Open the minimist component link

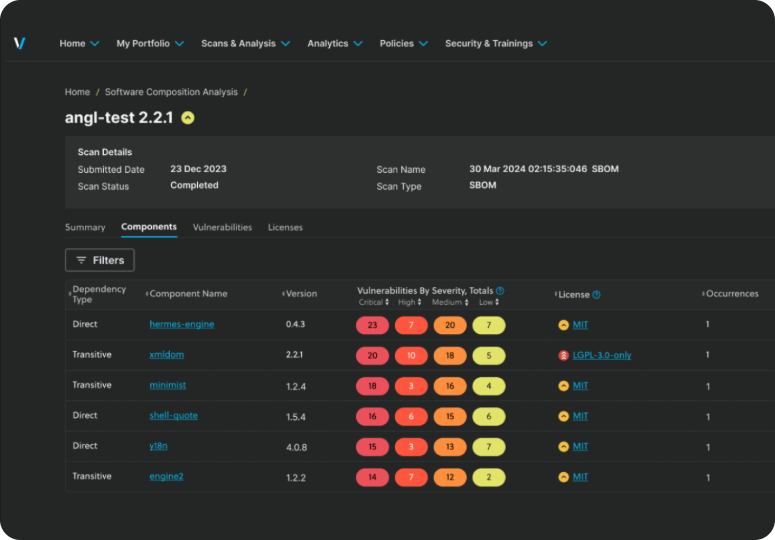pos(168,385)
